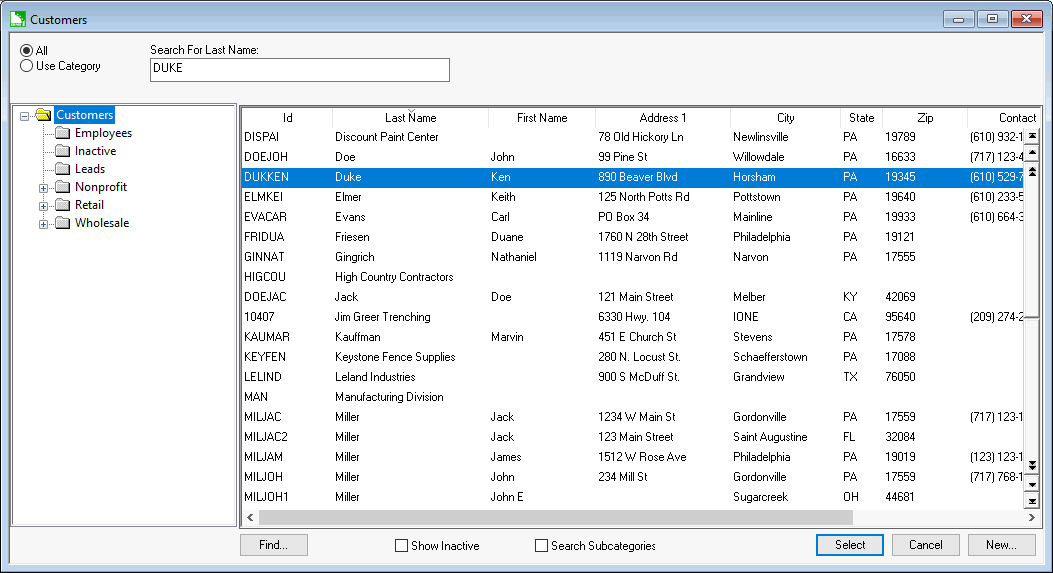Expand the Retail category node
This screenshot has width=1053, height=573.
click(x=43, y=206)
